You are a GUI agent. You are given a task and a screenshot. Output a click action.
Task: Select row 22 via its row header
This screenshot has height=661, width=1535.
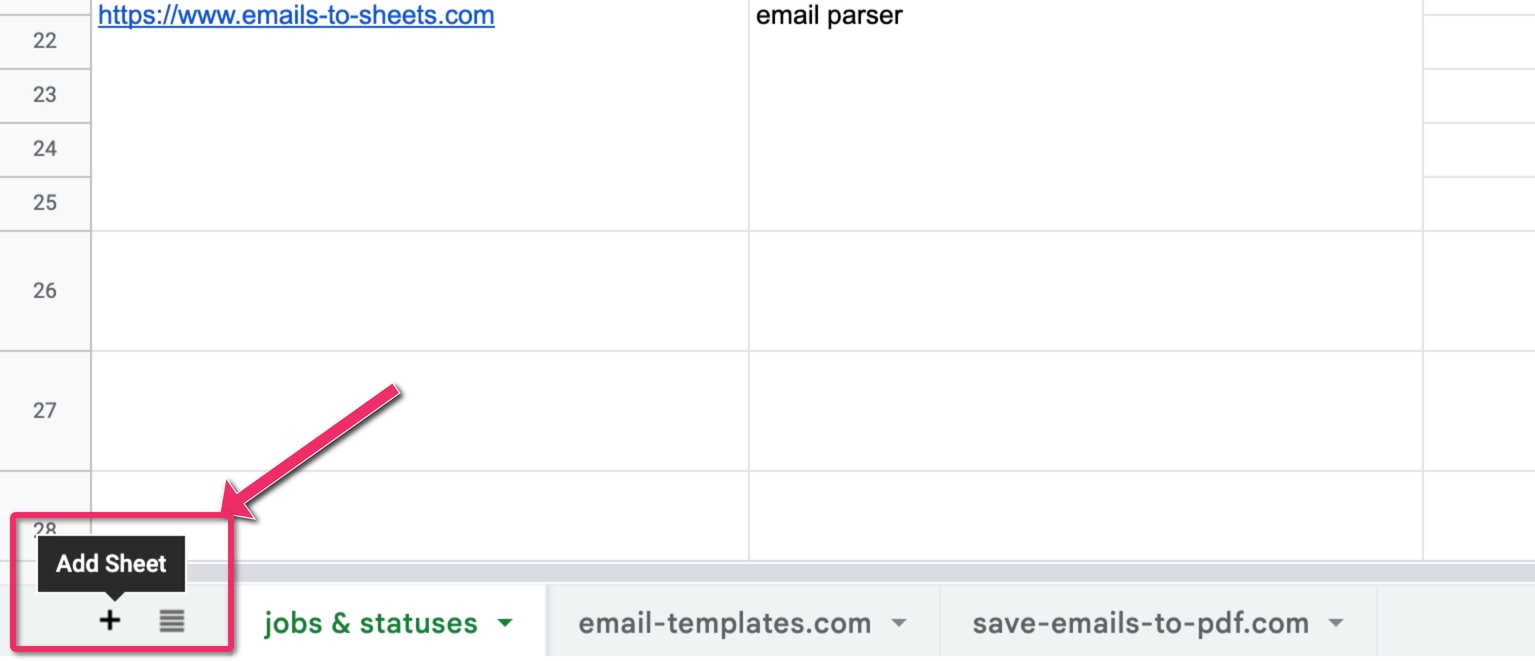(x=45, y=41)
